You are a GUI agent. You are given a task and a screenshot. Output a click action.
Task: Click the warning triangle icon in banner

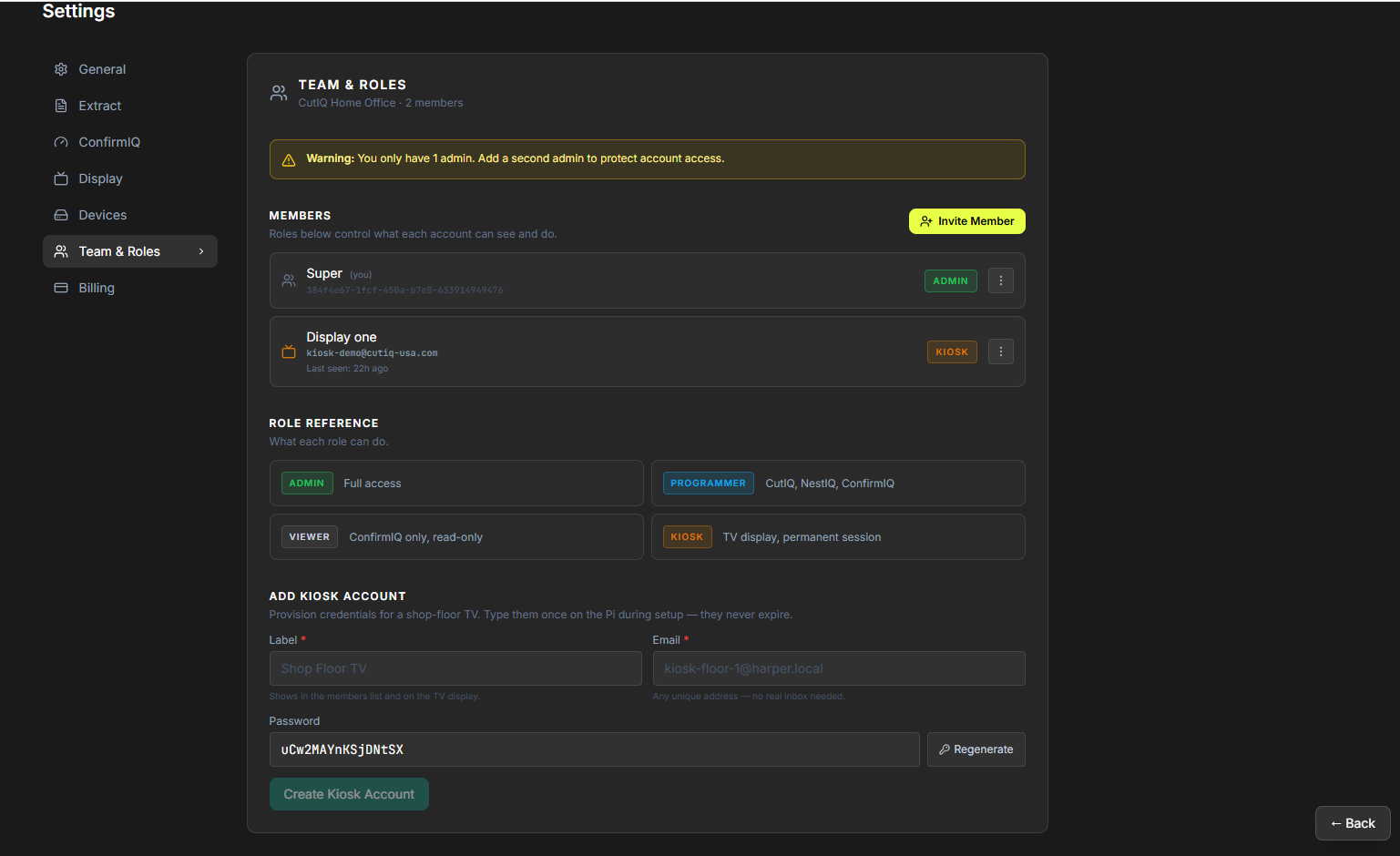pyautogui.click(x=289, y=160)
